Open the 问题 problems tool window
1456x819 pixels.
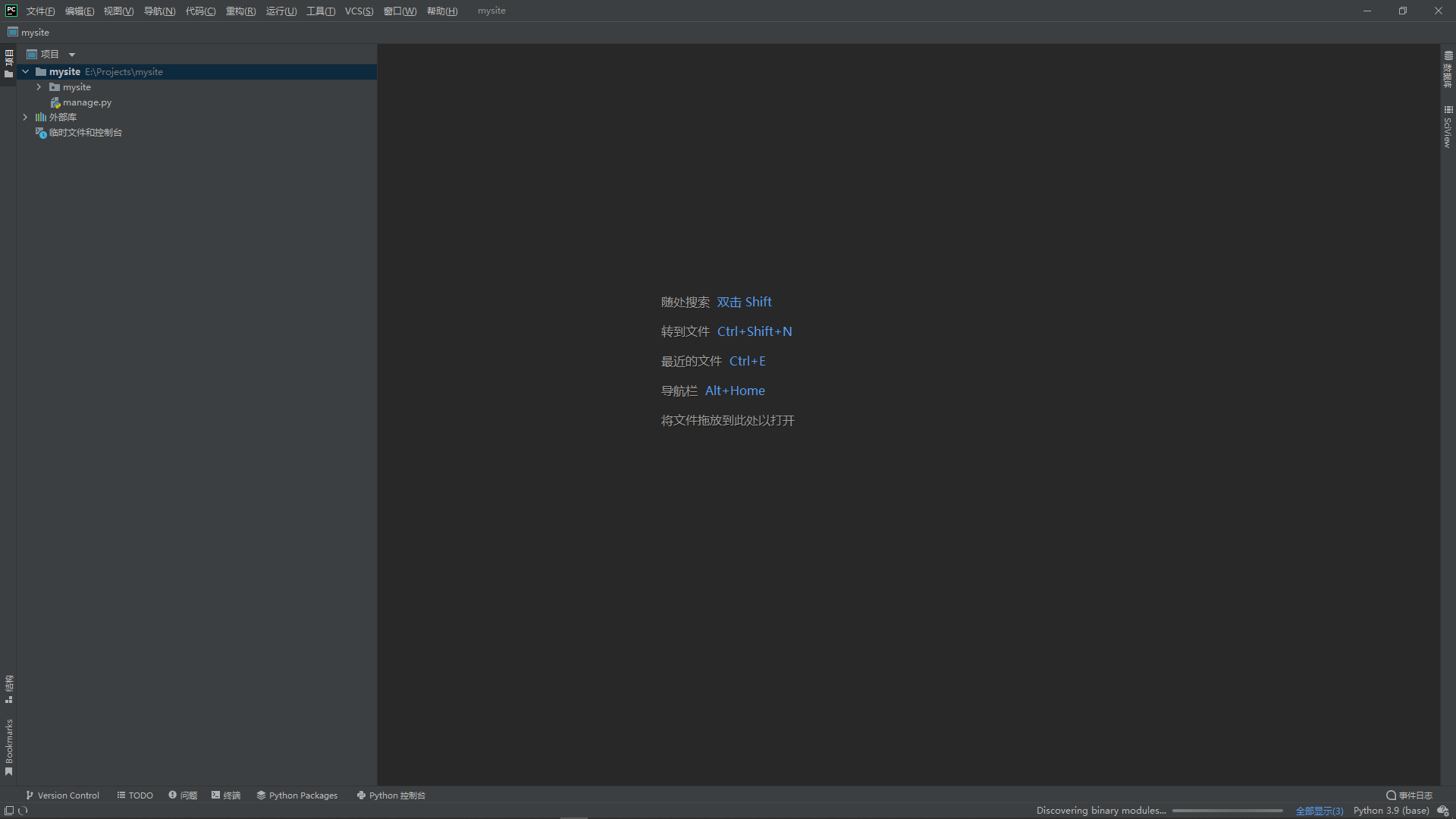(x=183, y=795)
